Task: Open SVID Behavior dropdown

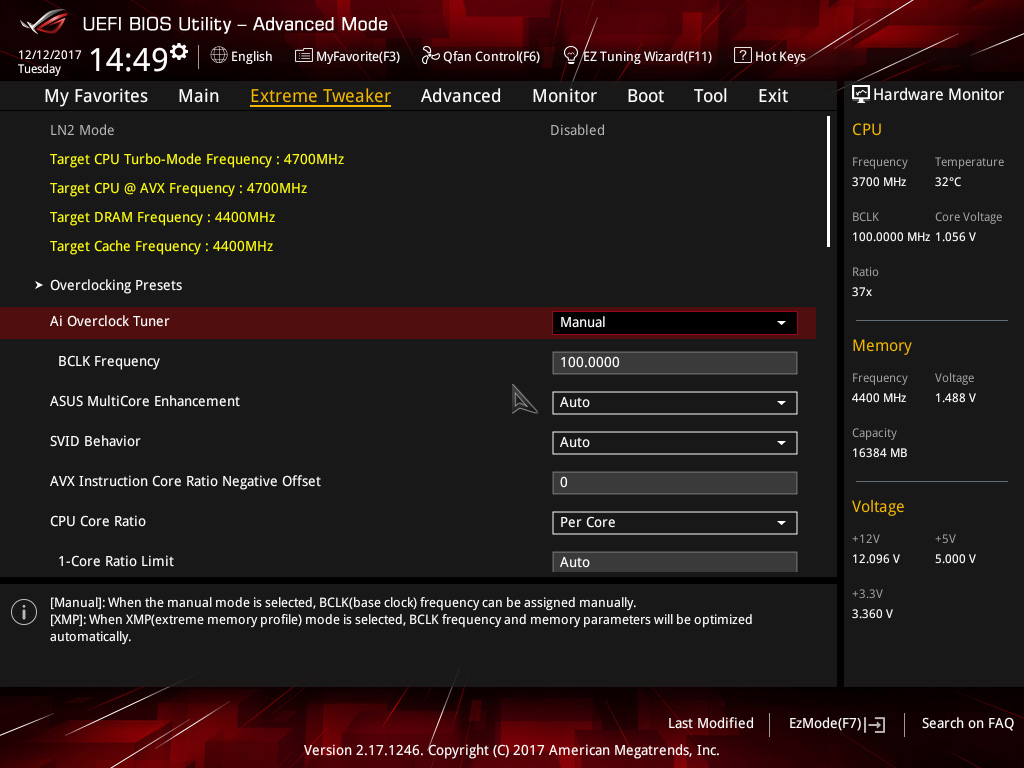Action: (x=675, y=442)
